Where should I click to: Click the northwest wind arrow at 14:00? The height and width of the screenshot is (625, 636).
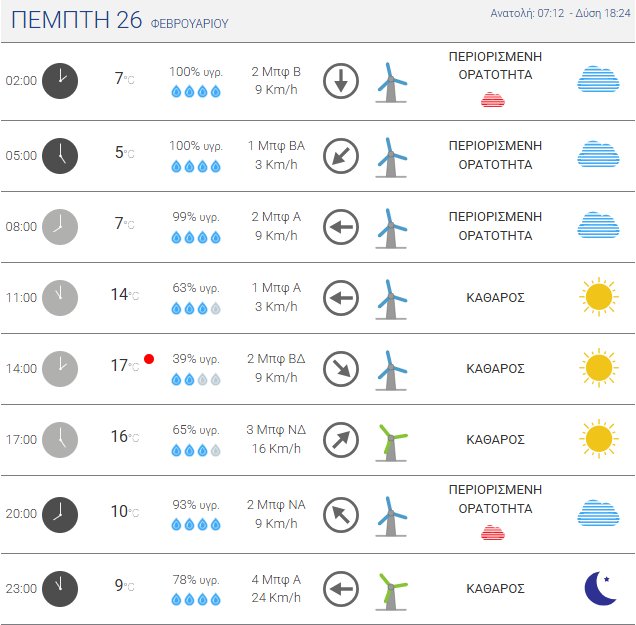[x=341, y=369]
